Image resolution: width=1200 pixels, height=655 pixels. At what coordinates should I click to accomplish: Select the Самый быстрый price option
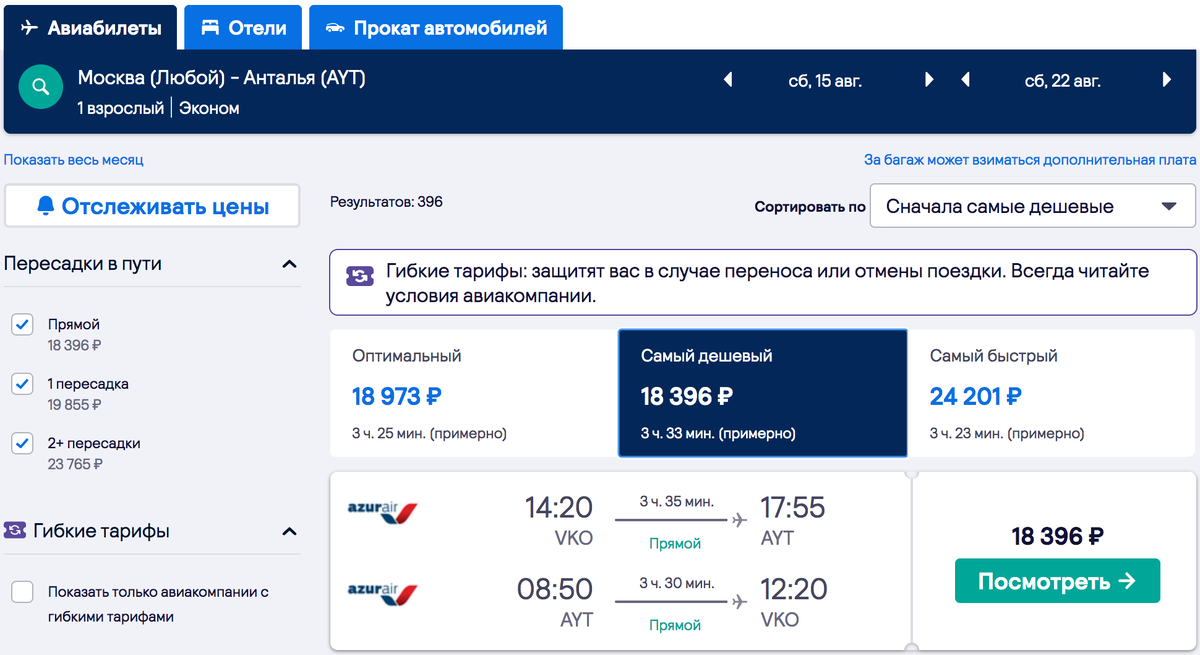click(1051, 393)
